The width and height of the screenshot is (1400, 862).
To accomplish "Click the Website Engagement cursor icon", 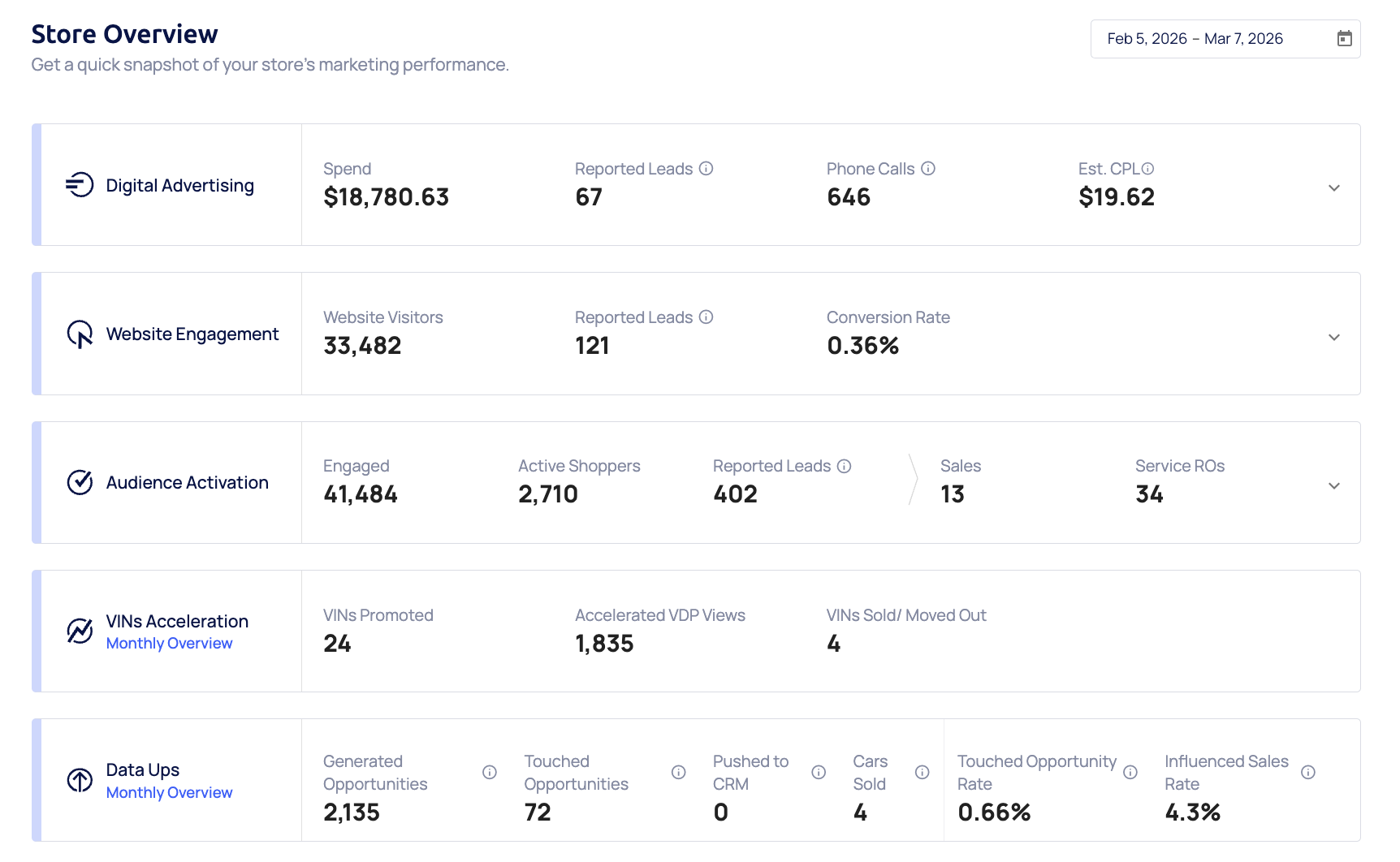I will 80,334.
